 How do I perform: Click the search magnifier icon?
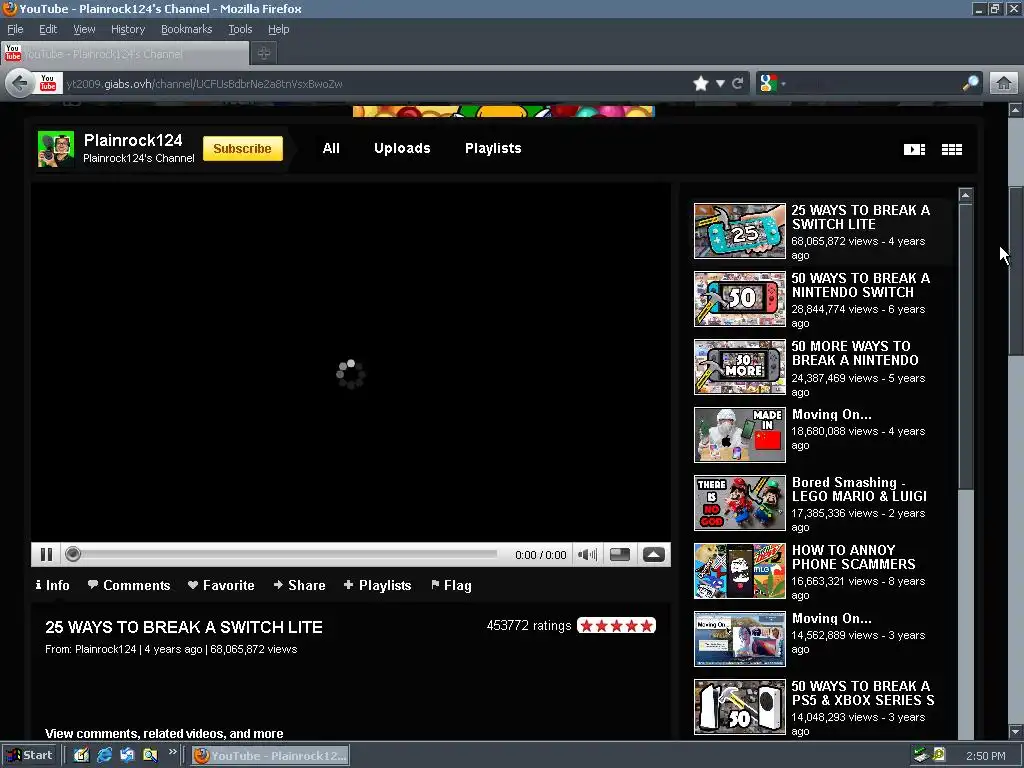pos(970,84)
